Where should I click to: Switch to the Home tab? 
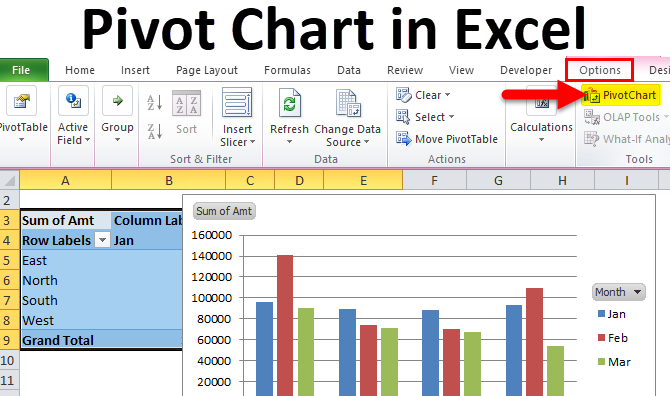point(80,70)
